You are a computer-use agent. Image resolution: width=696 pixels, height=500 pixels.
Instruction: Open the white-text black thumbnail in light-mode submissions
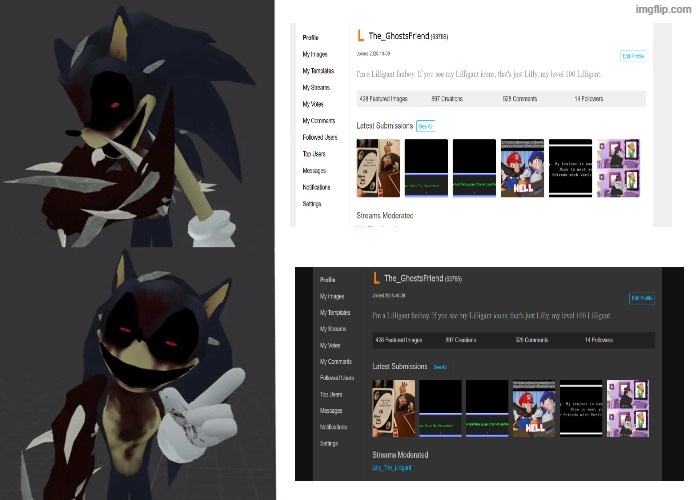(x=570, y=168)
